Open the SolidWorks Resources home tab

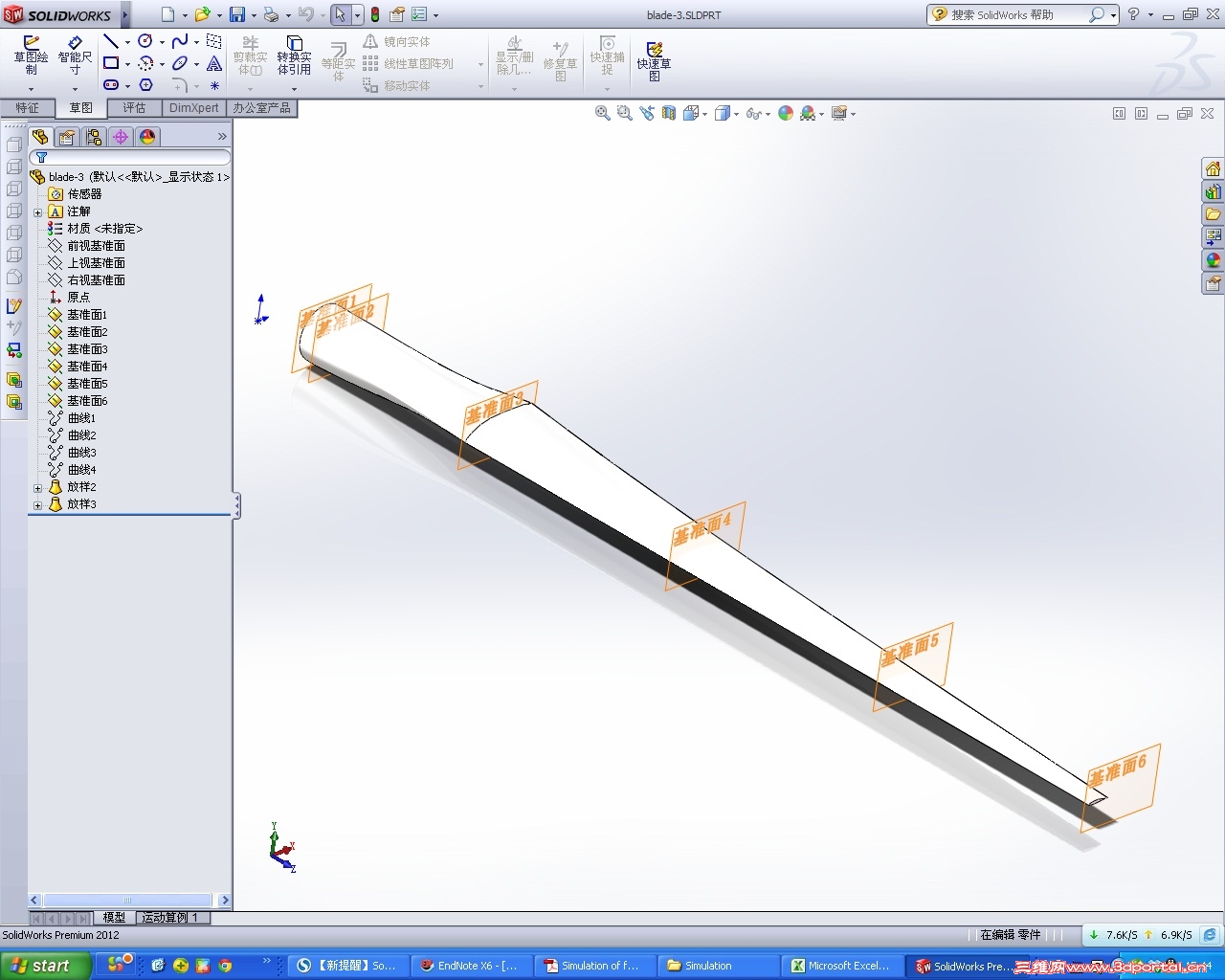(1213, 168)
